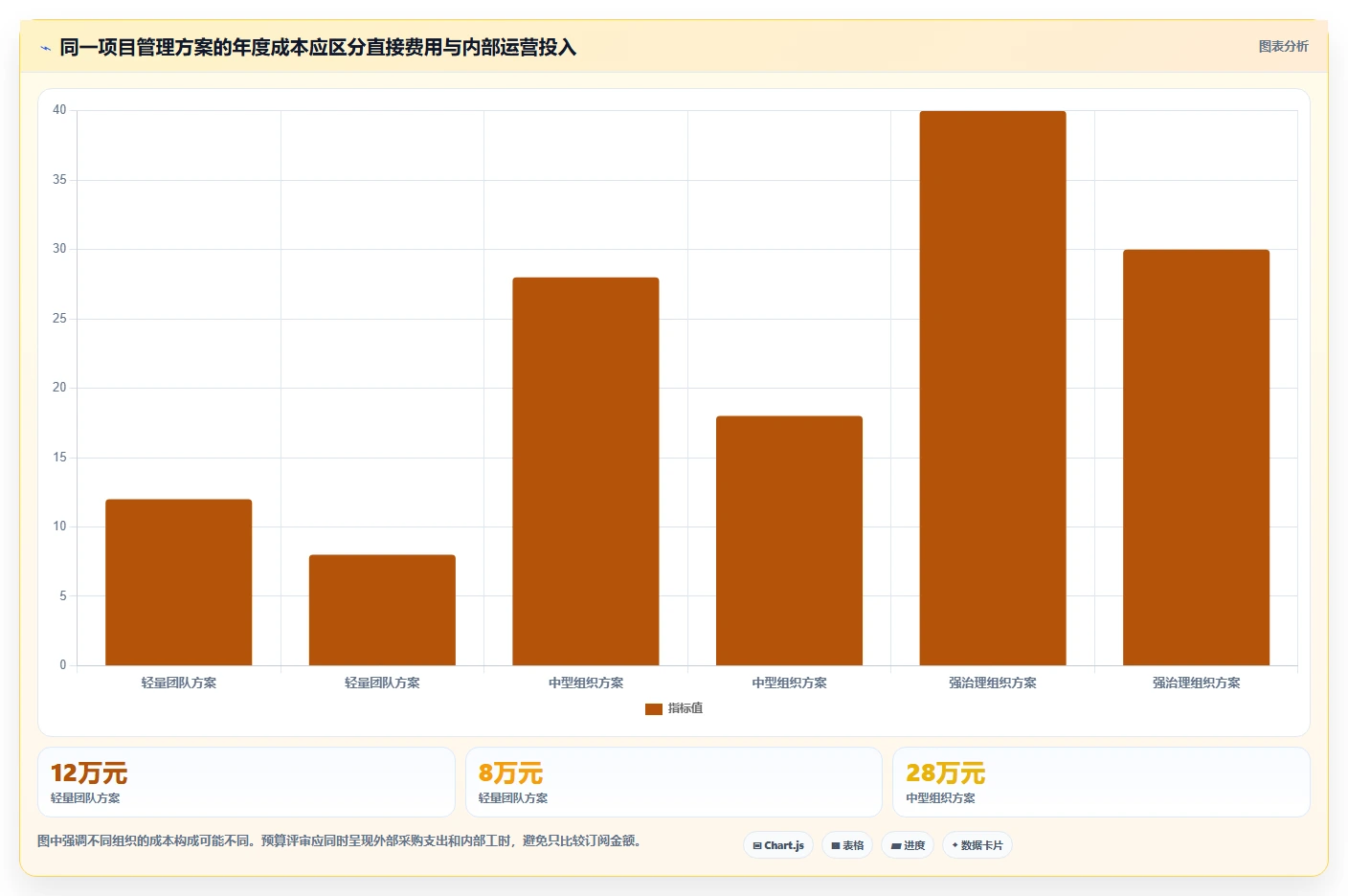Toggle the 指标值 legend label
The height and width of the screenshot is (896, 1348).
pyautogui.click(x=685, y=708)
